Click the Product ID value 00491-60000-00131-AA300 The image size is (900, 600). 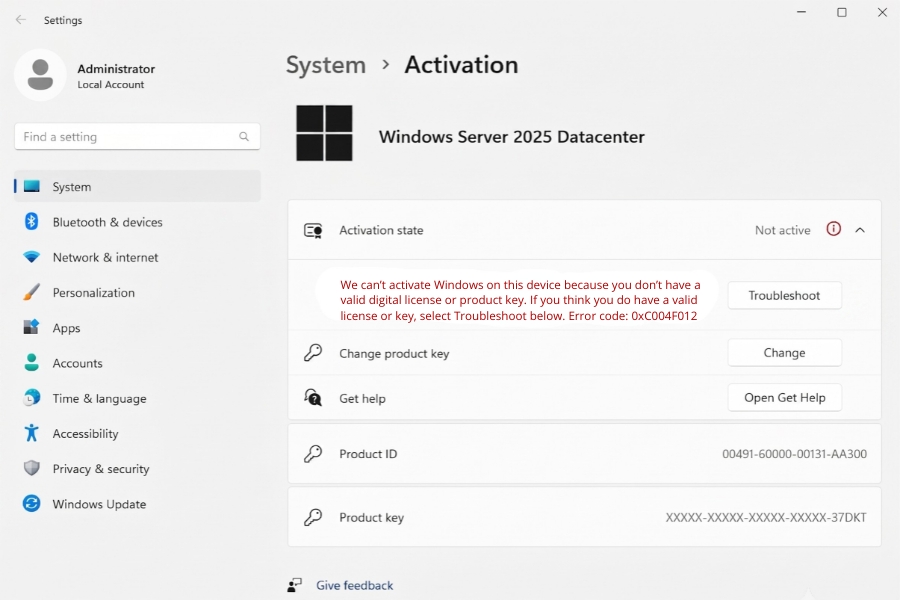(794, 454)
